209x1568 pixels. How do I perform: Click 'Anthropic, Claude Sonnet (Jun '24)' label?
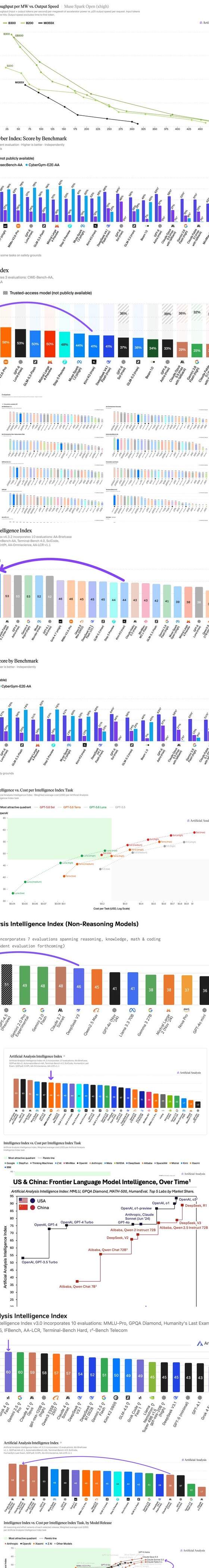coord(139,1216)
